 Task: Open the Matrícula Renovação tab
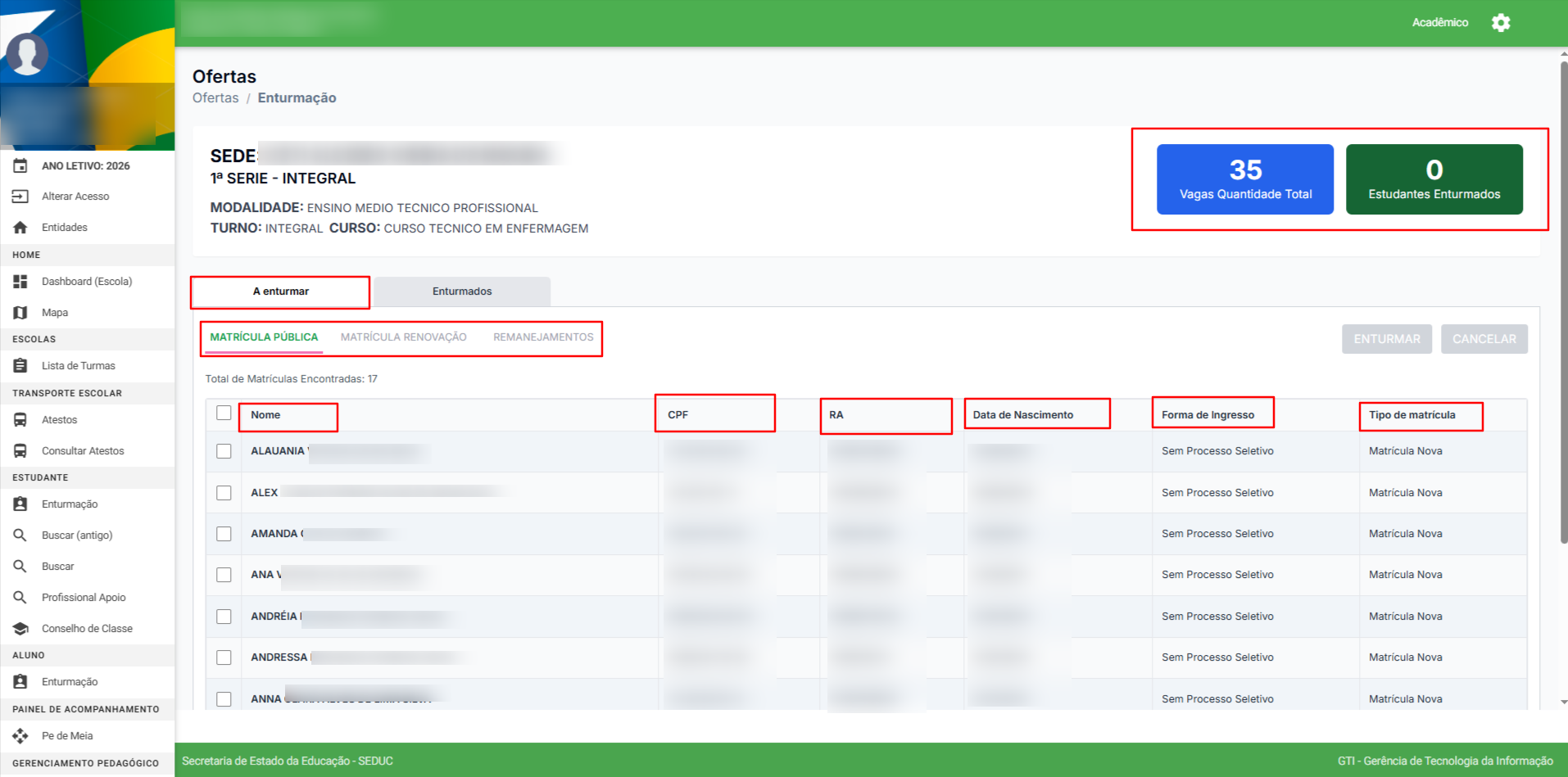[x=403, y=337]
